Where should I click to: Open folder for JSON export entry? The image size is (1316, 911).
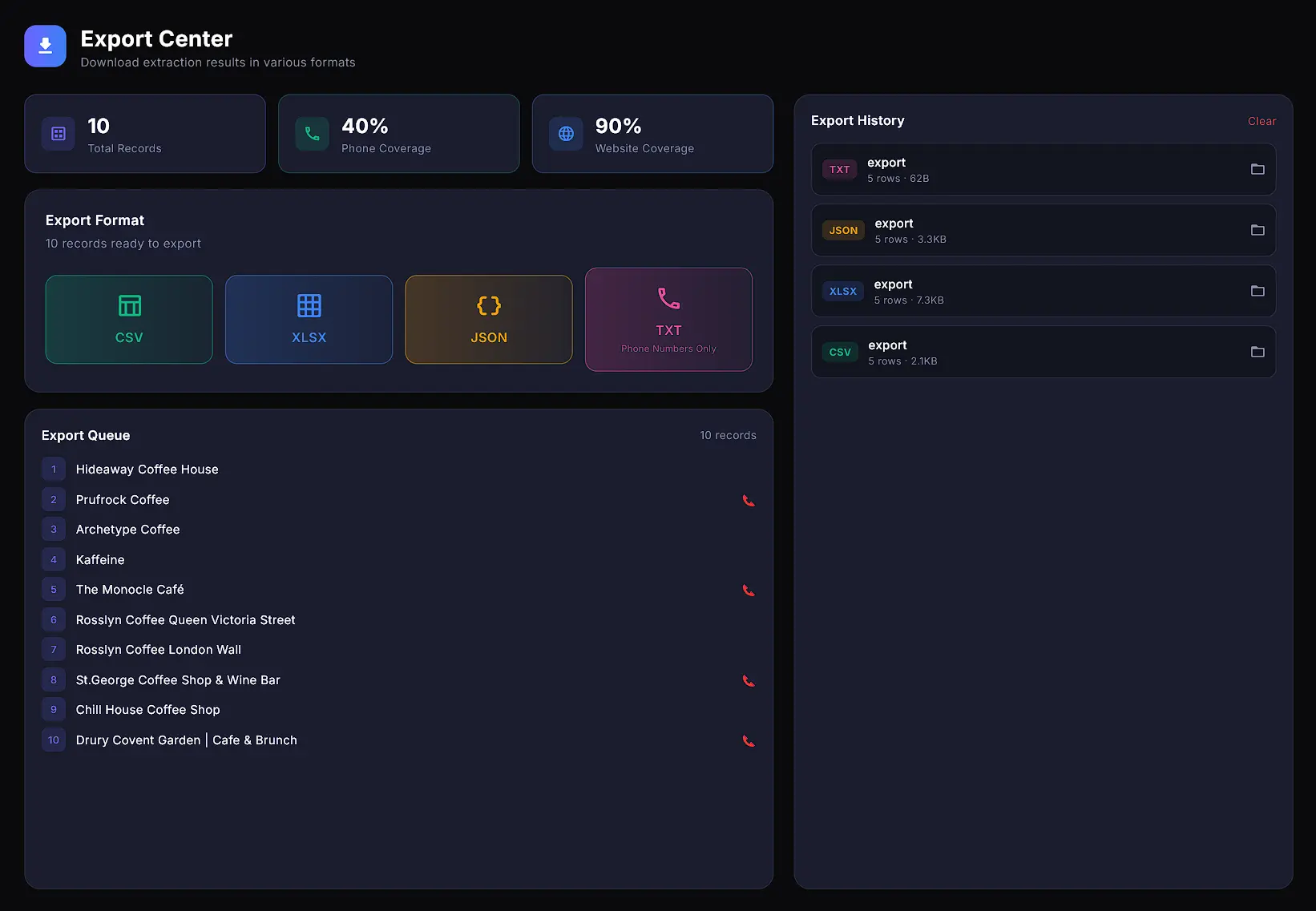(1257, 230)
